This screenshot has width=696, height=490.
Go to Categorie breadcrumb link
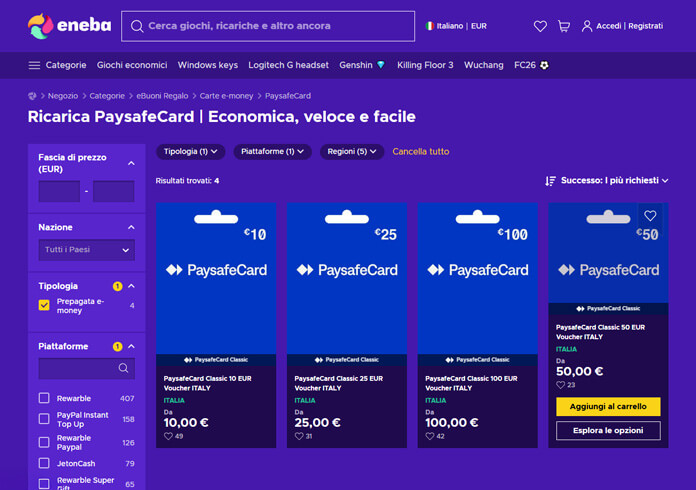[107, 96]
